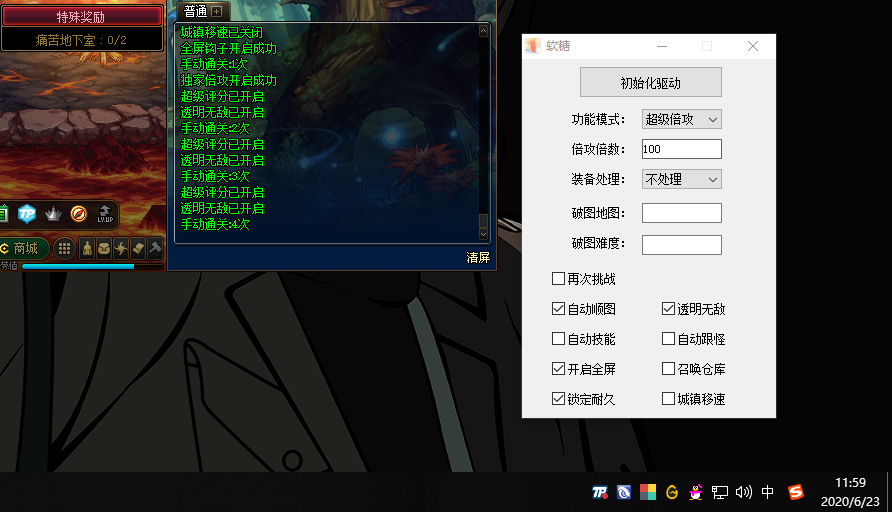Open the quest scroll icon

click(x=138, y=249)
